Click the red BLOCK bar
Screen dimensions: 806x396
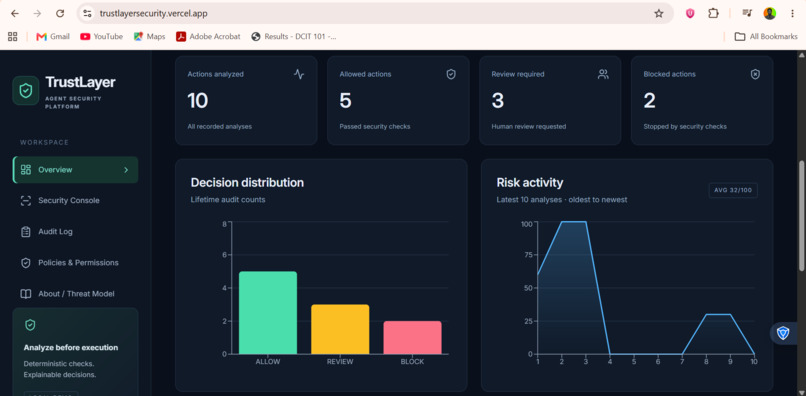pyautogui.click(x=412, y=337)
